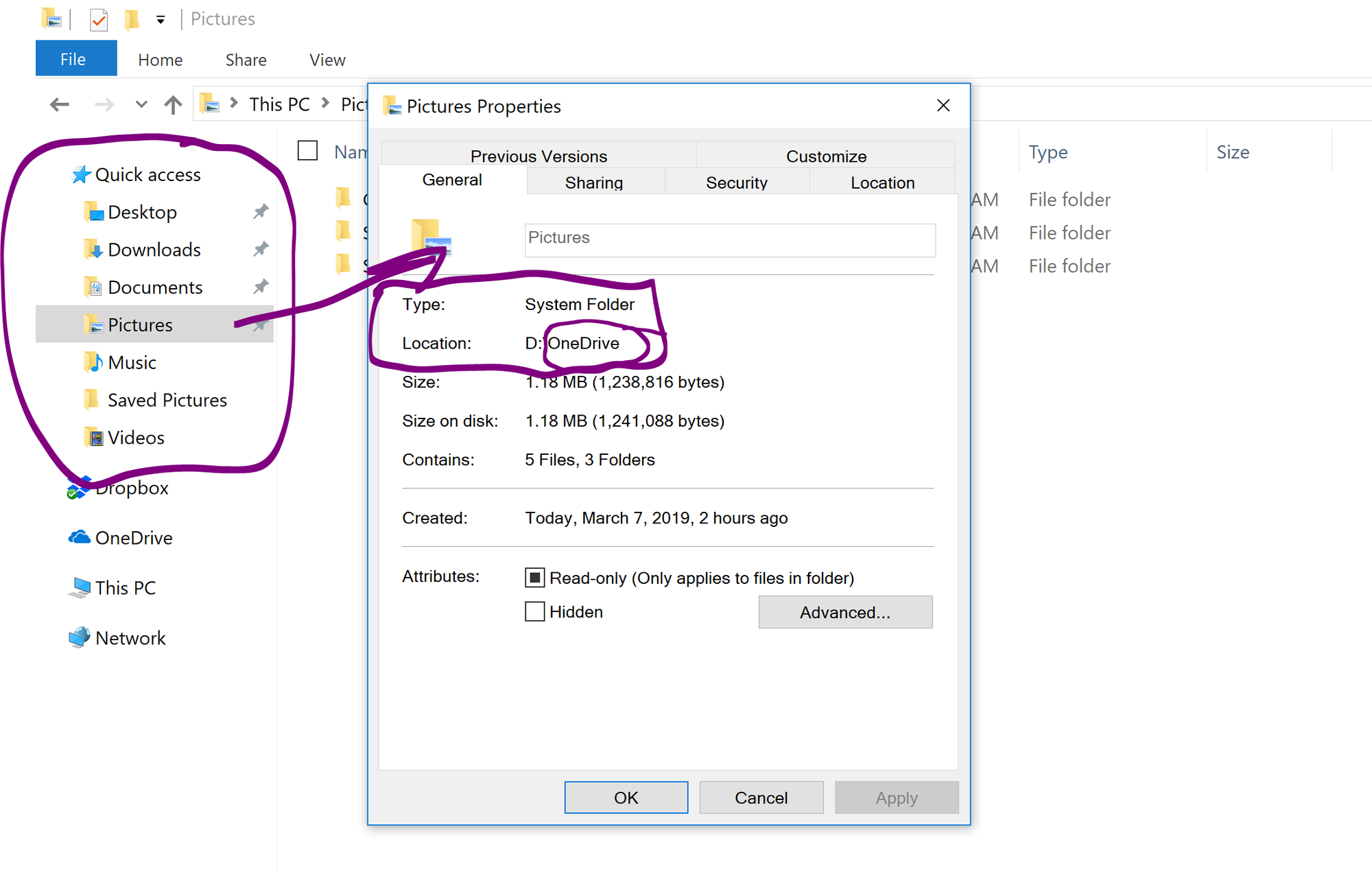Click the first row's File folder type cell
Viewport: 1372px width, 872px height.
(x=1069, y=199)
